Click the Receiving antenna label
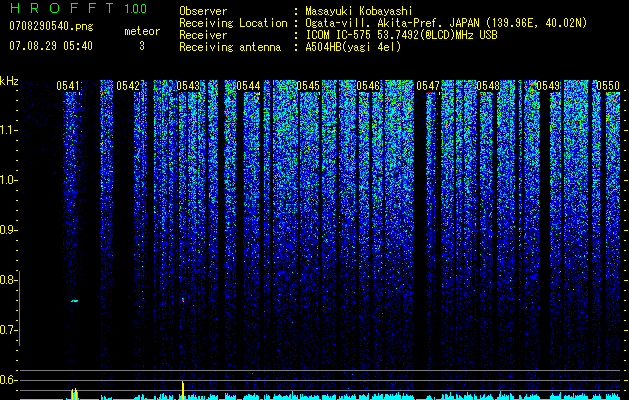Image resolution: width=629 pixels, height=400 pixels. tap(230, 47)
